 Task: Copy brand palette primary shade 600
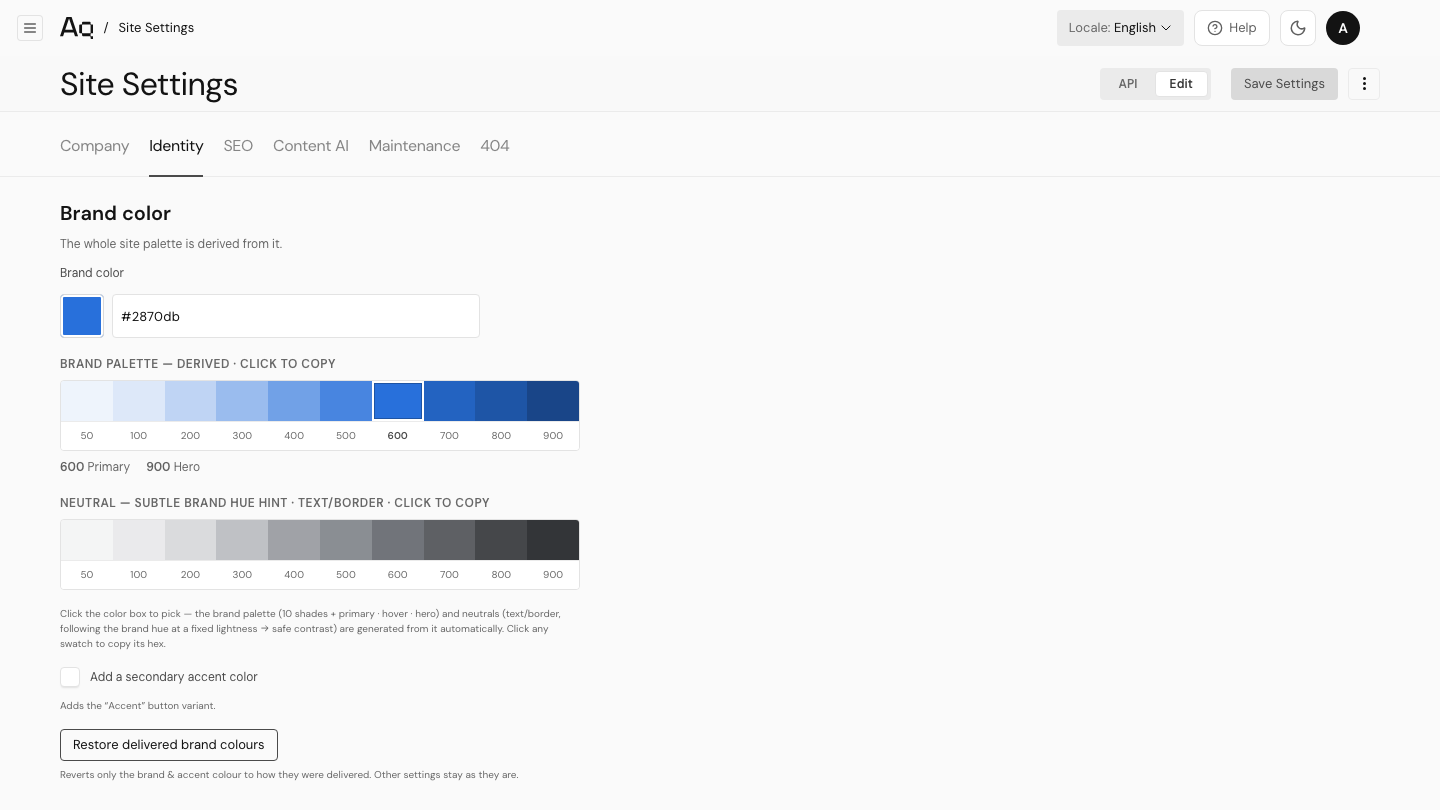pyautogui.click(x=398, y=401)
